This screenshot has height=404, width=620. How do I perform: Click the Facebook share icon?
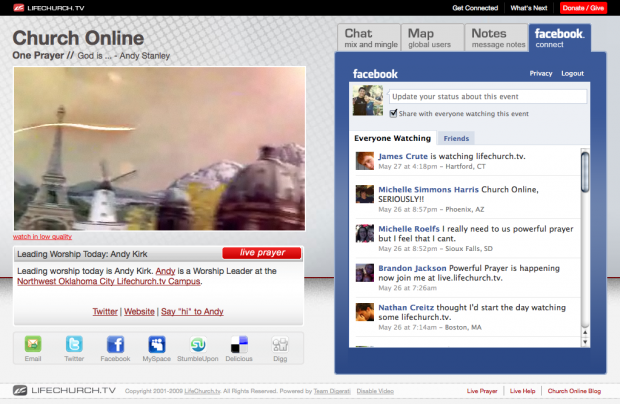115,344
